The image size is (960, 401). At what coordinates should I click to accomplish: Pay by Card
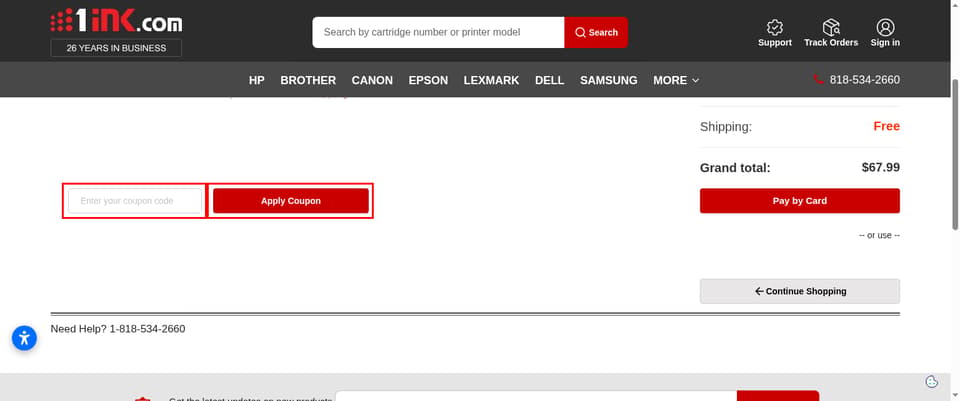[x=800, y=201]
